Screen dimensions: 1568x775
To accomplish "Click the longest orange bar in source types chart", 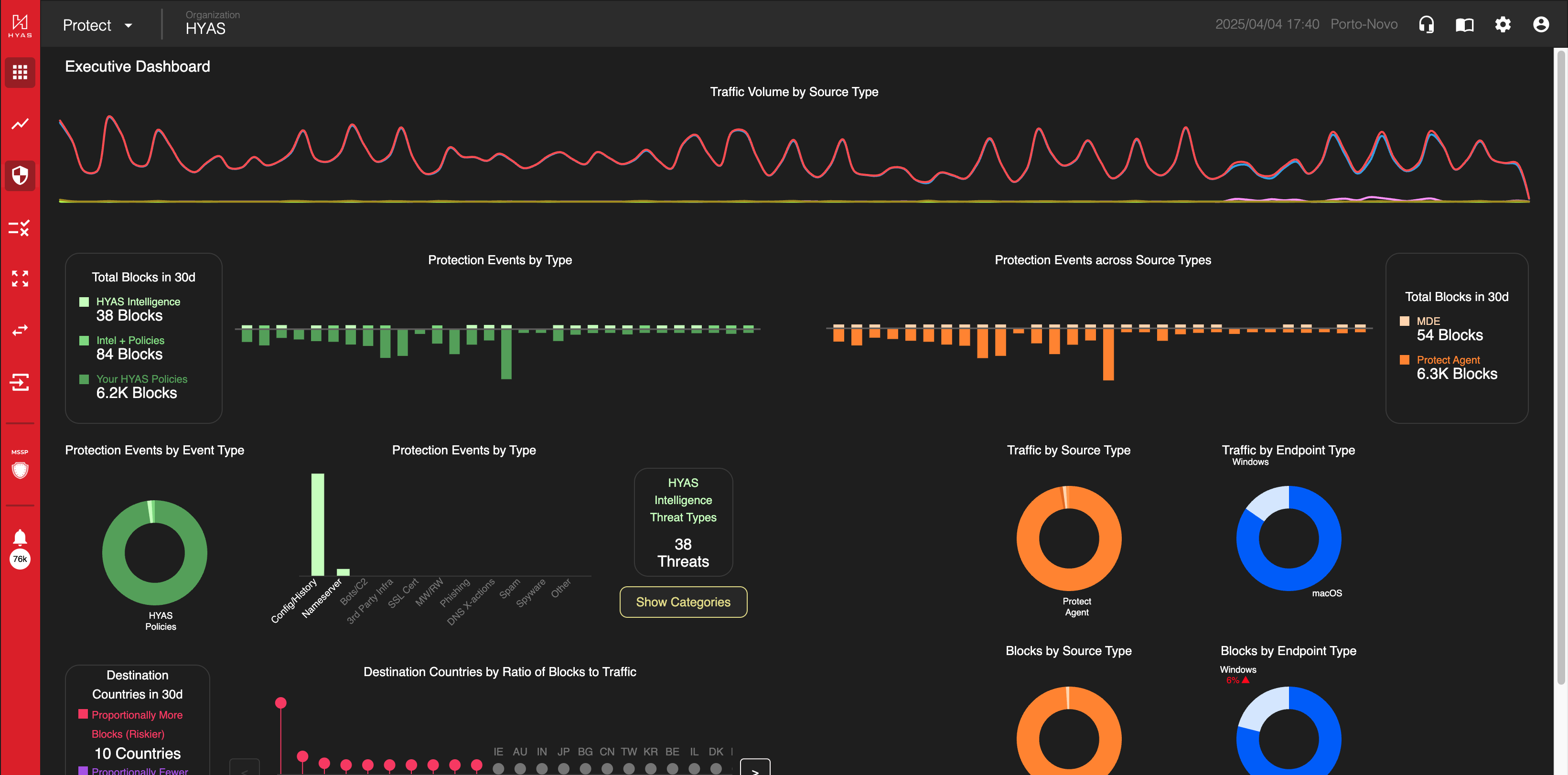I will (1108, 355).
